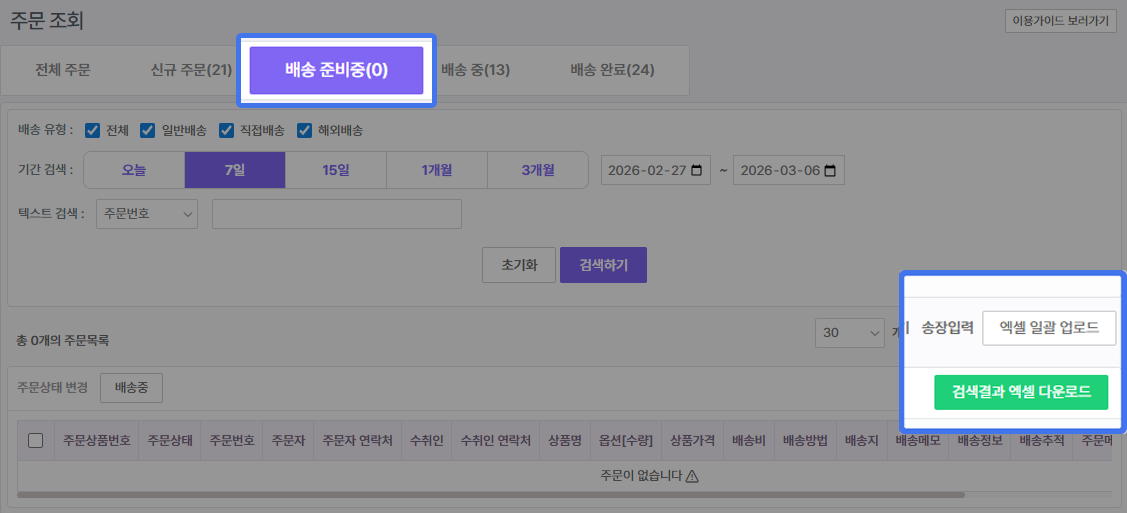Open the calendar picker for end date 2026-03-06

coord(829,170)
